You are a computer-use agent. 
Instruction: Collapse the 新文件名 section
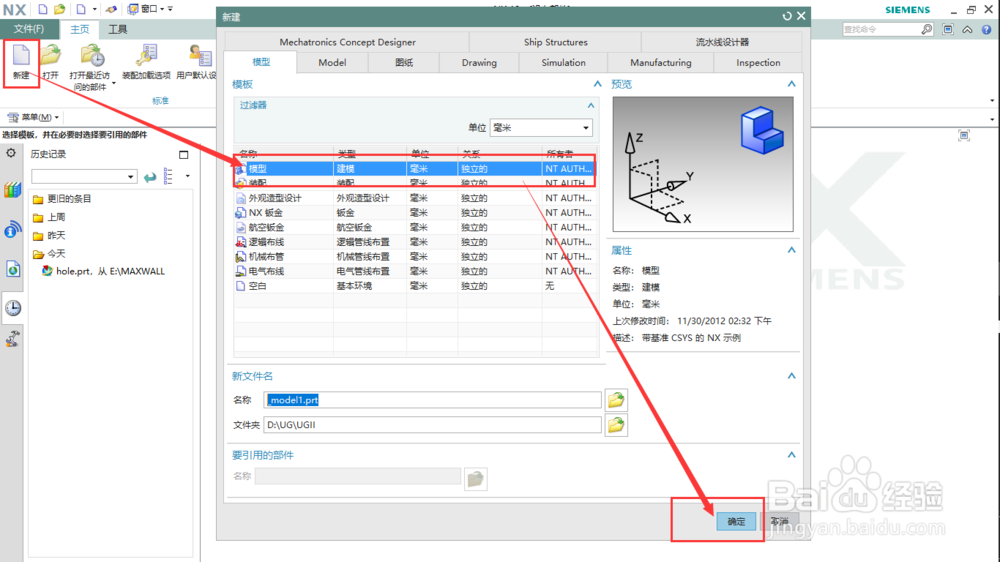click(x=791, y=376)
